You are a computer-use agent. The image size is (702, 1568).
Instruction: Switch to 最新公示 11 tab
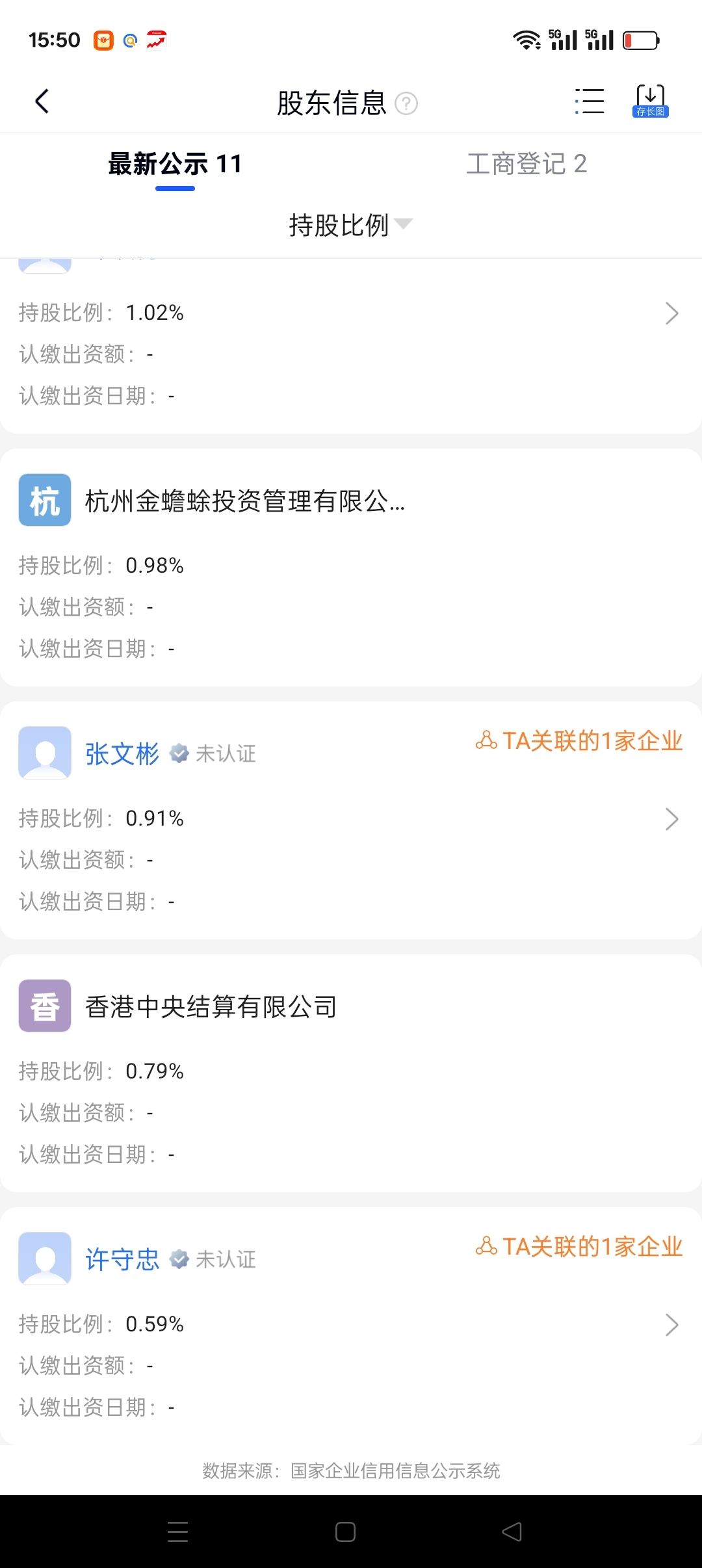[175, 164]
